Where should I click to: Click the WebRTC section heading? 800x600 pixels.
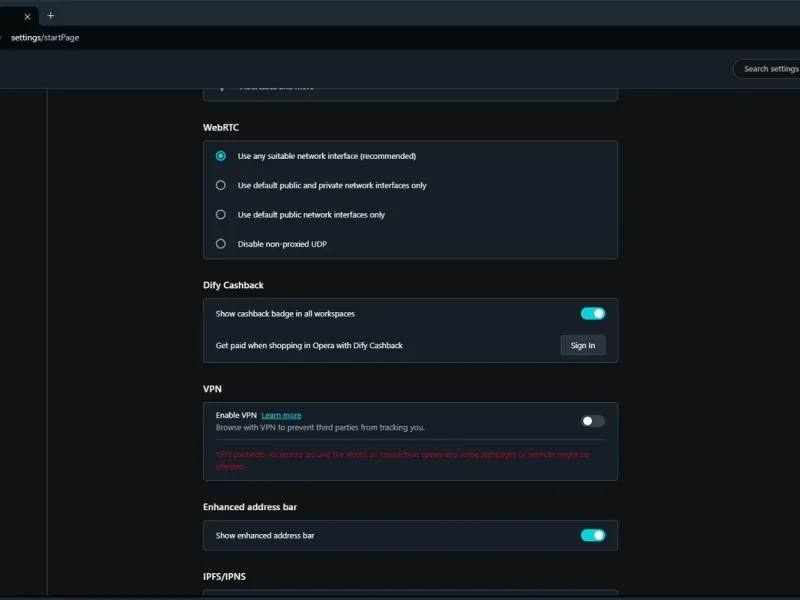(x=221, y=128)
